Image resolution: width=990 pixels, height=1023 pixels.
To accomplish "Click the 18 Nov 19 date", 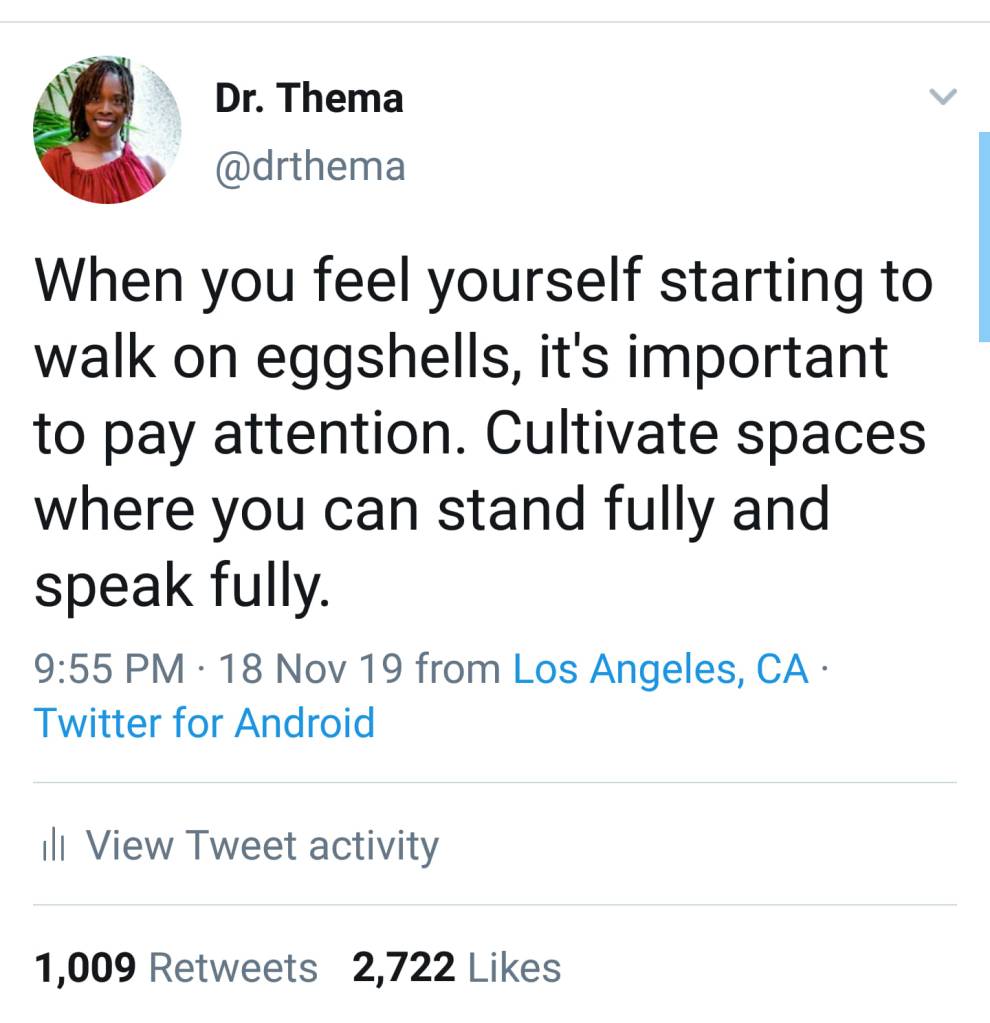I will tap(310, 669).
